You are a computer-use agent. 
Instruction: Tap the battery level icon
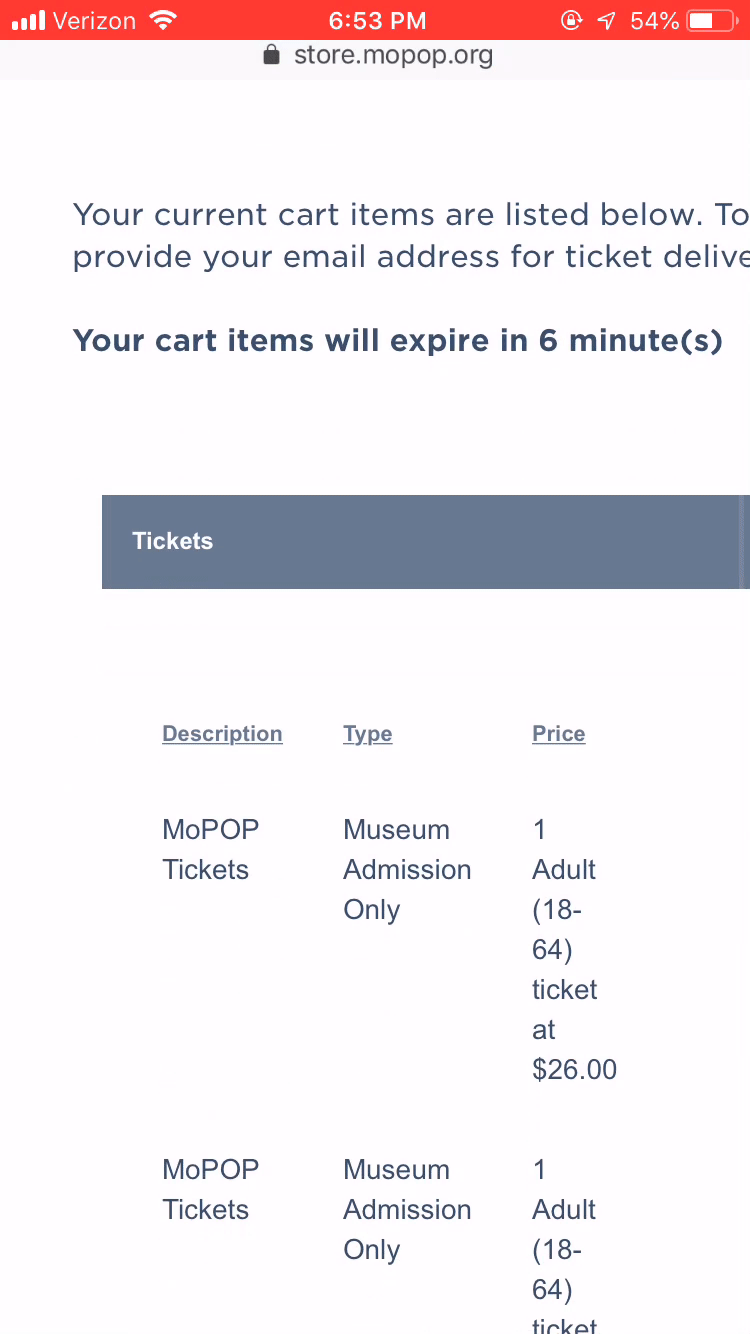point(711,20)
